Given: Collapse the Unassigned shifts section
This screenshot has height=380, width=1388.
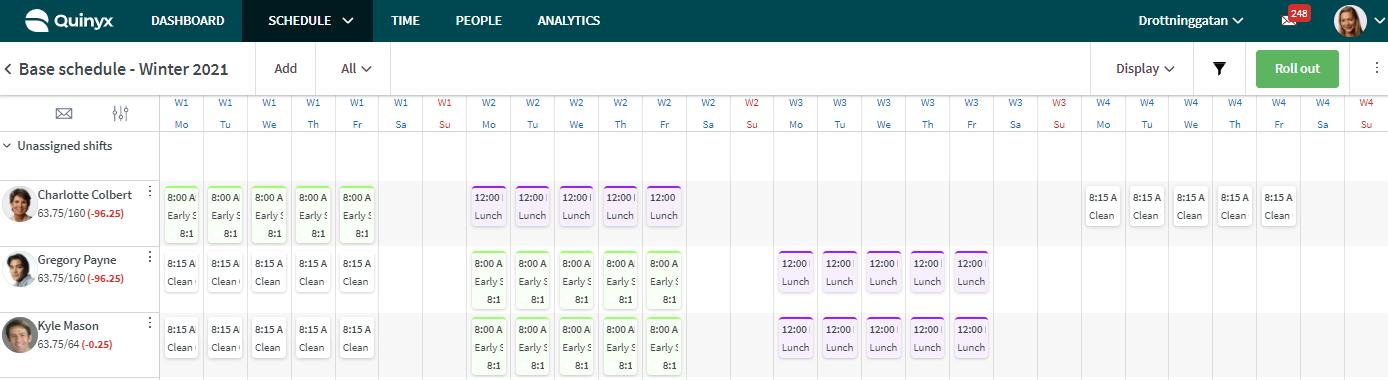Looking at the screenshot, I should point(8,146).
